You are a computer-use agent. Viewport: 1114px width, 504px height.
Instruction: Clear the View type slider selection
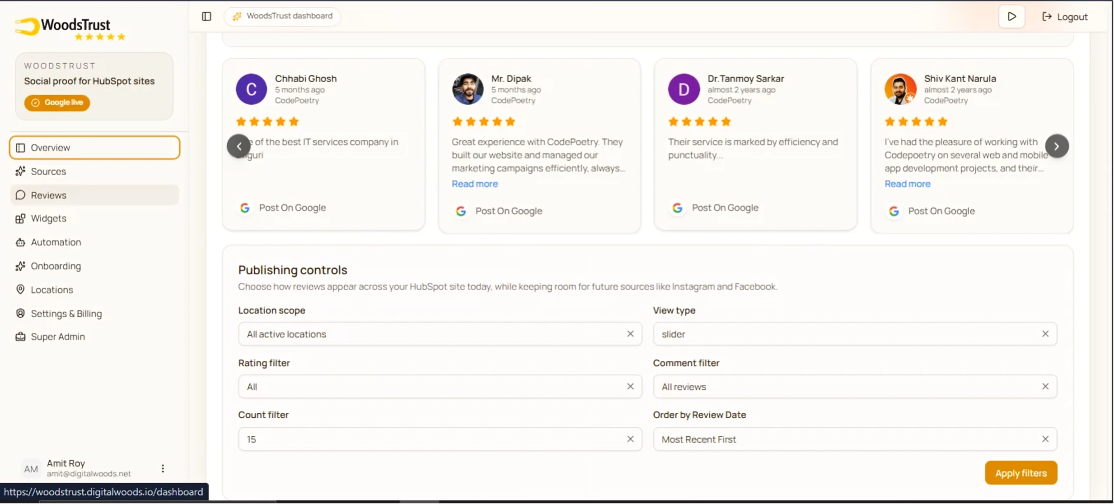[x=1045, y=334]
